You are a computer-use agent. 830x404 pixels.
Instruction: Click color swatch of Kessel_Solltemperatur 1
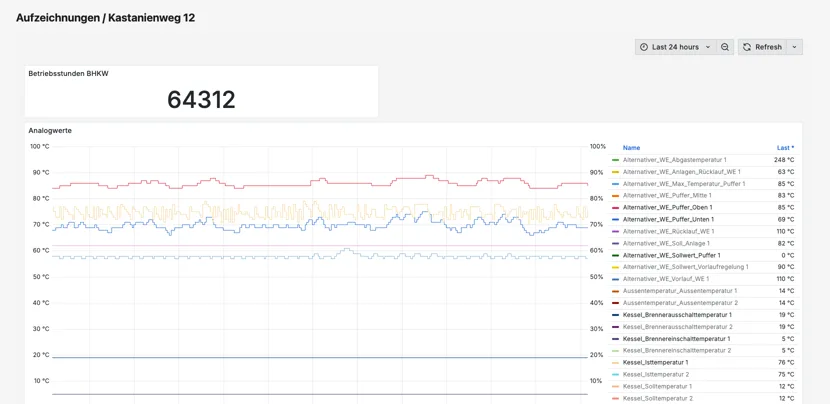[x=615, y=387]
